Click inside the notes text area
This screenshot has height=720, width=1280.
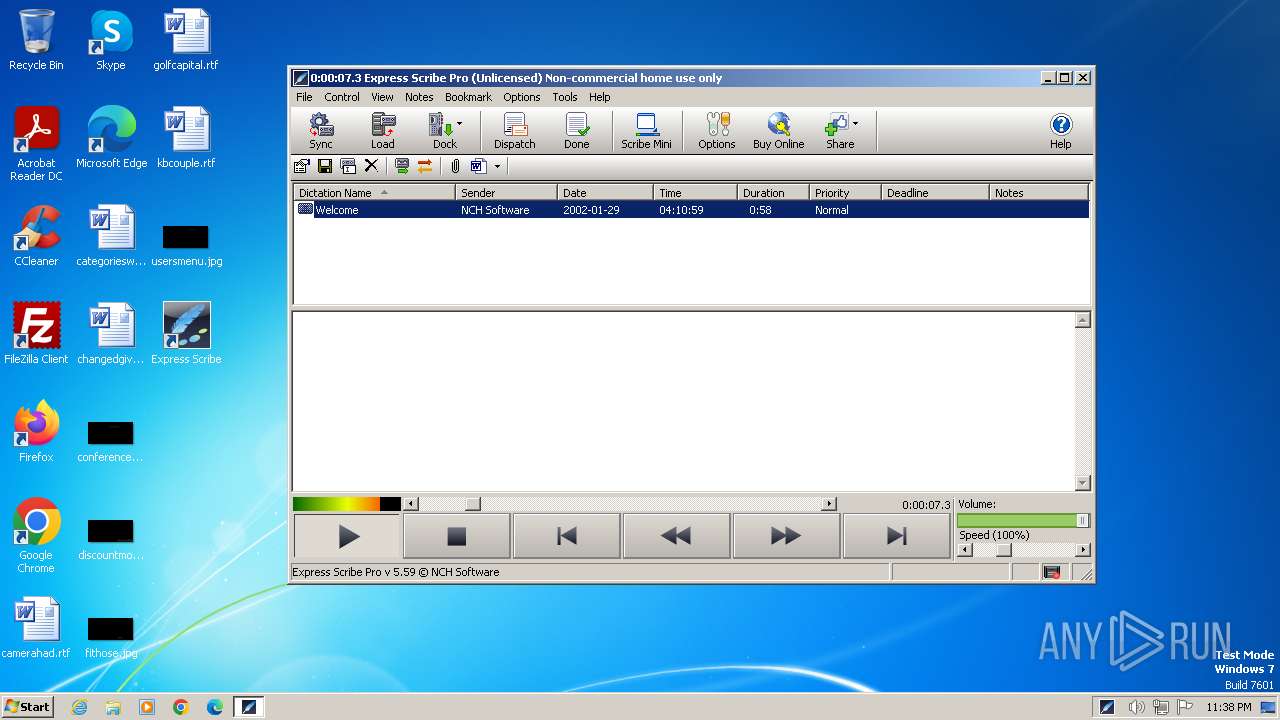(x=683, y=401)
